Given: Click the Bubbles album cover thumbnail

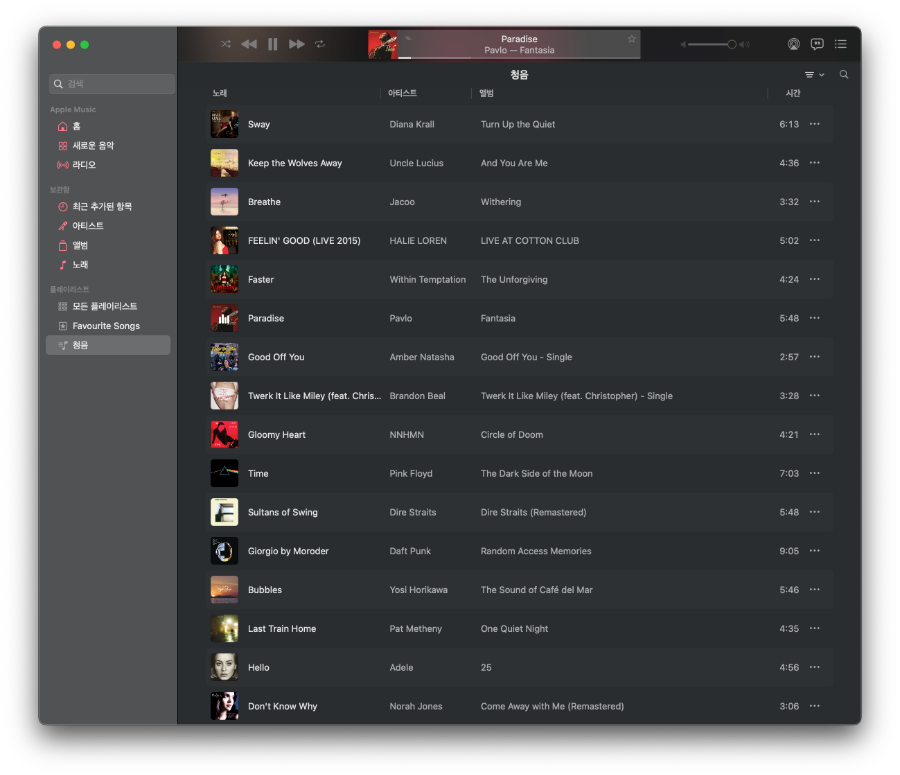Looking at the screenshot, I should (224, 590).
